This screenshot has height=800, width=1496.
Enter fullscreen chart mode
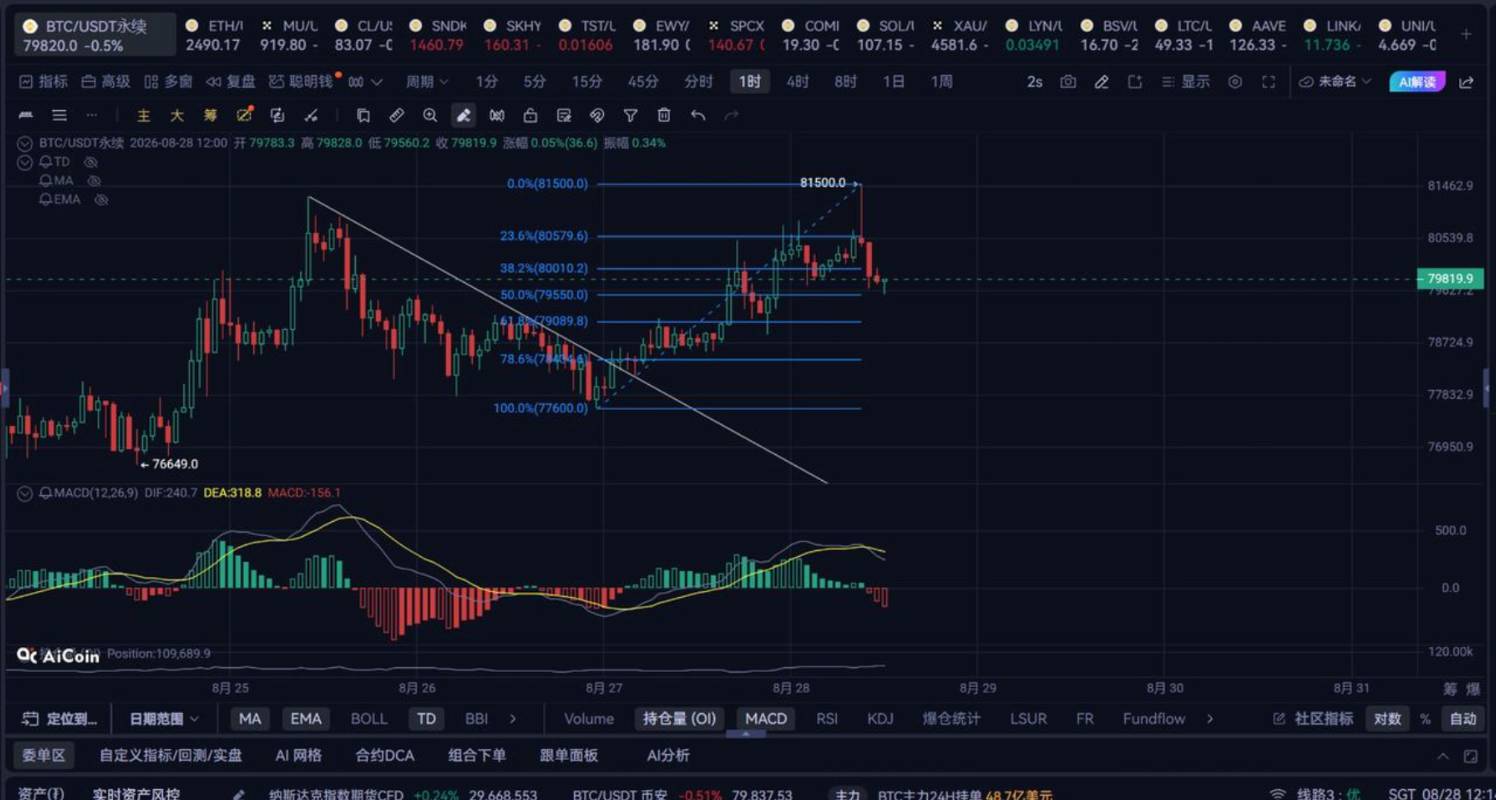pos(1268,82)
